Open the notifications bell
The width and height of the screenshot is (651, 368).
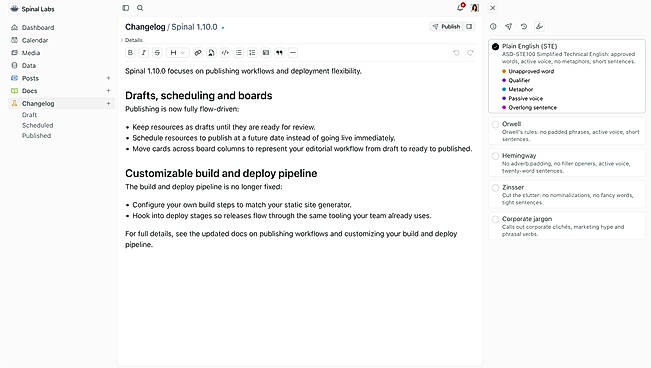[x=460, y=7]
